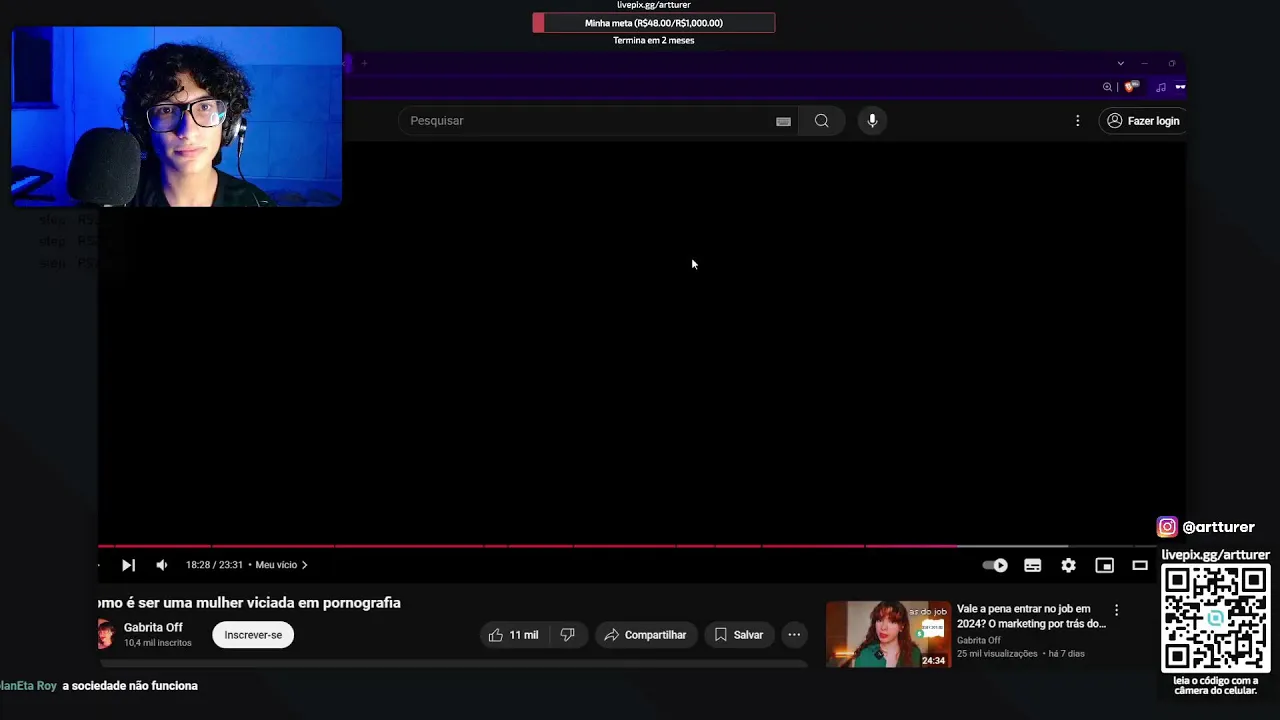This screenshot has height=720, width=1280.
Task: Toggle the autoplay switch
Action: pos(995,565)
